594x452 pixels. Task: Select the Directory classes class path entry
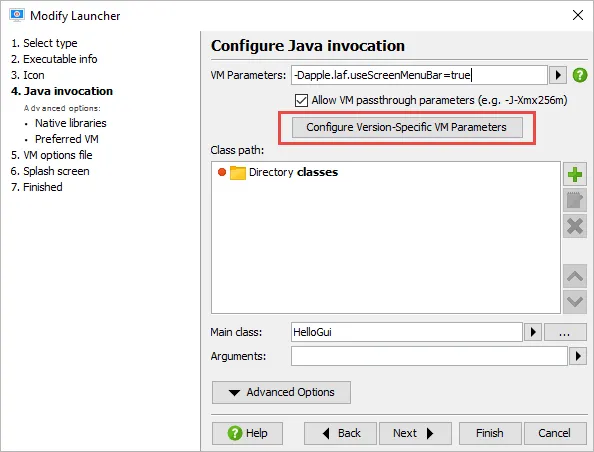coord(278,172)
